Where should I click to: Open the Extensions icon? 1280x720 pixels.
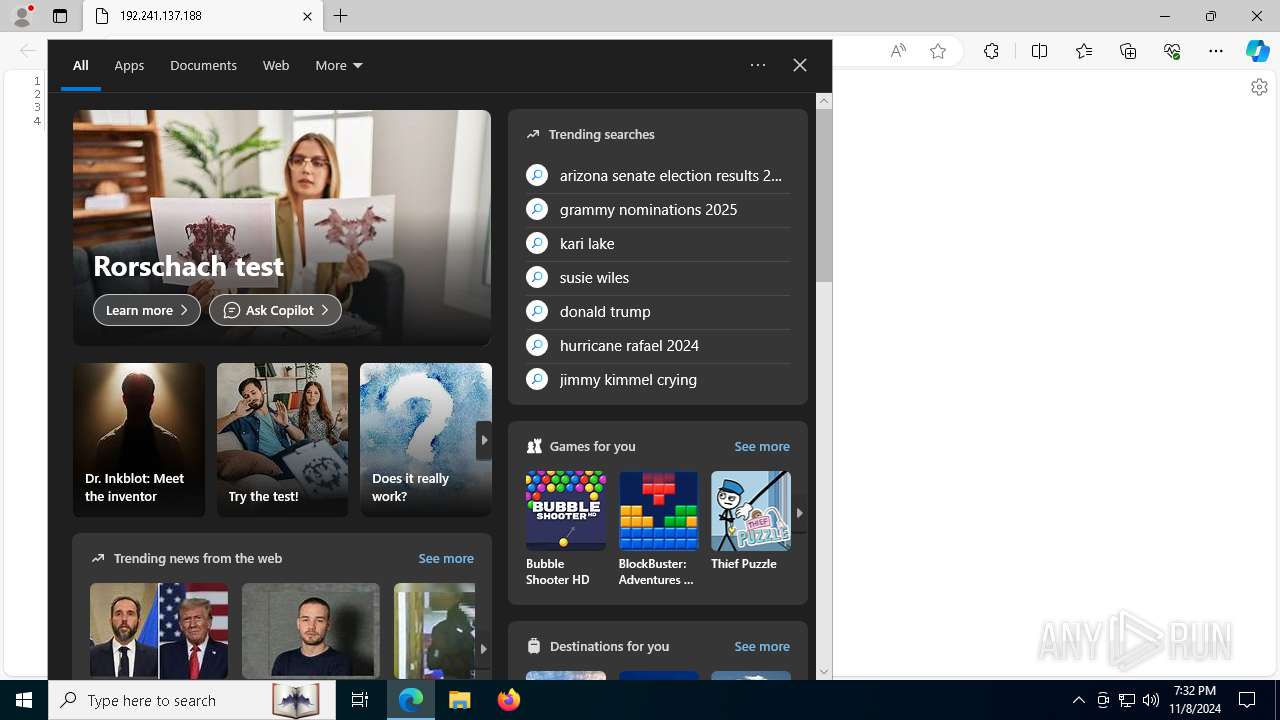[x=991, y=51]
